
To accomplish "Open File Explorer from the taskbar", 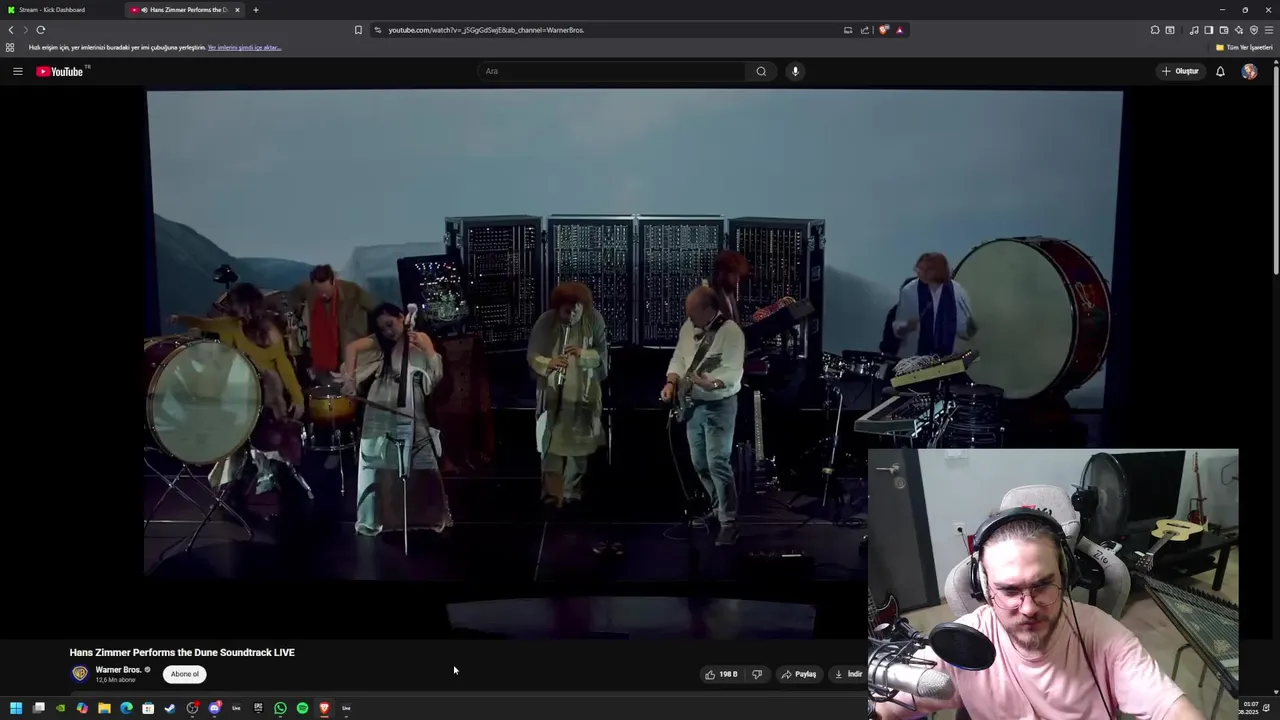I will [x=104, y=708].
